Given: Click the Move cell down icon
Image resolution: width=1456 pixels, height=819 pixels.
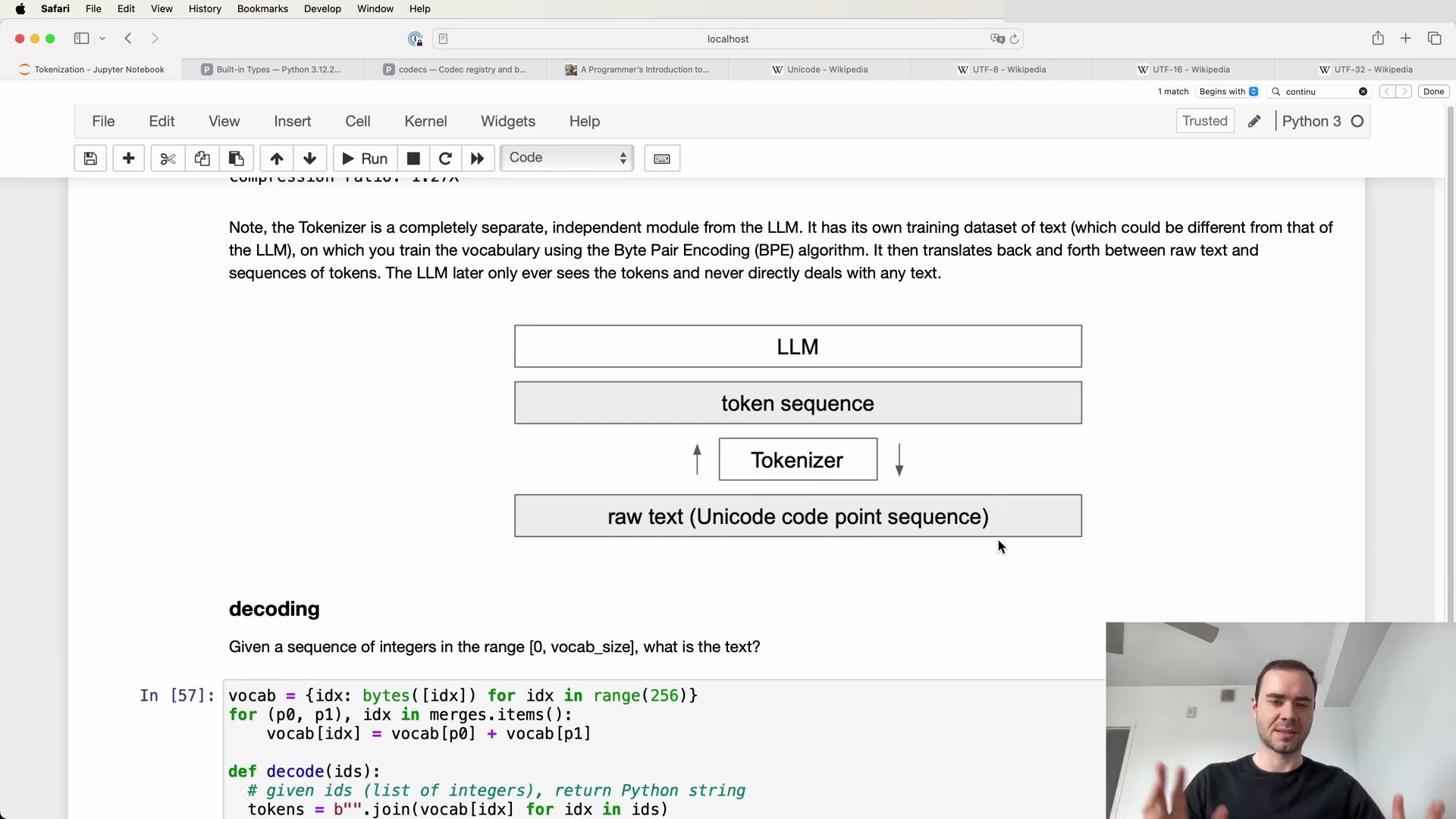Looking at the screenshot, I should (x=309, y=158).
